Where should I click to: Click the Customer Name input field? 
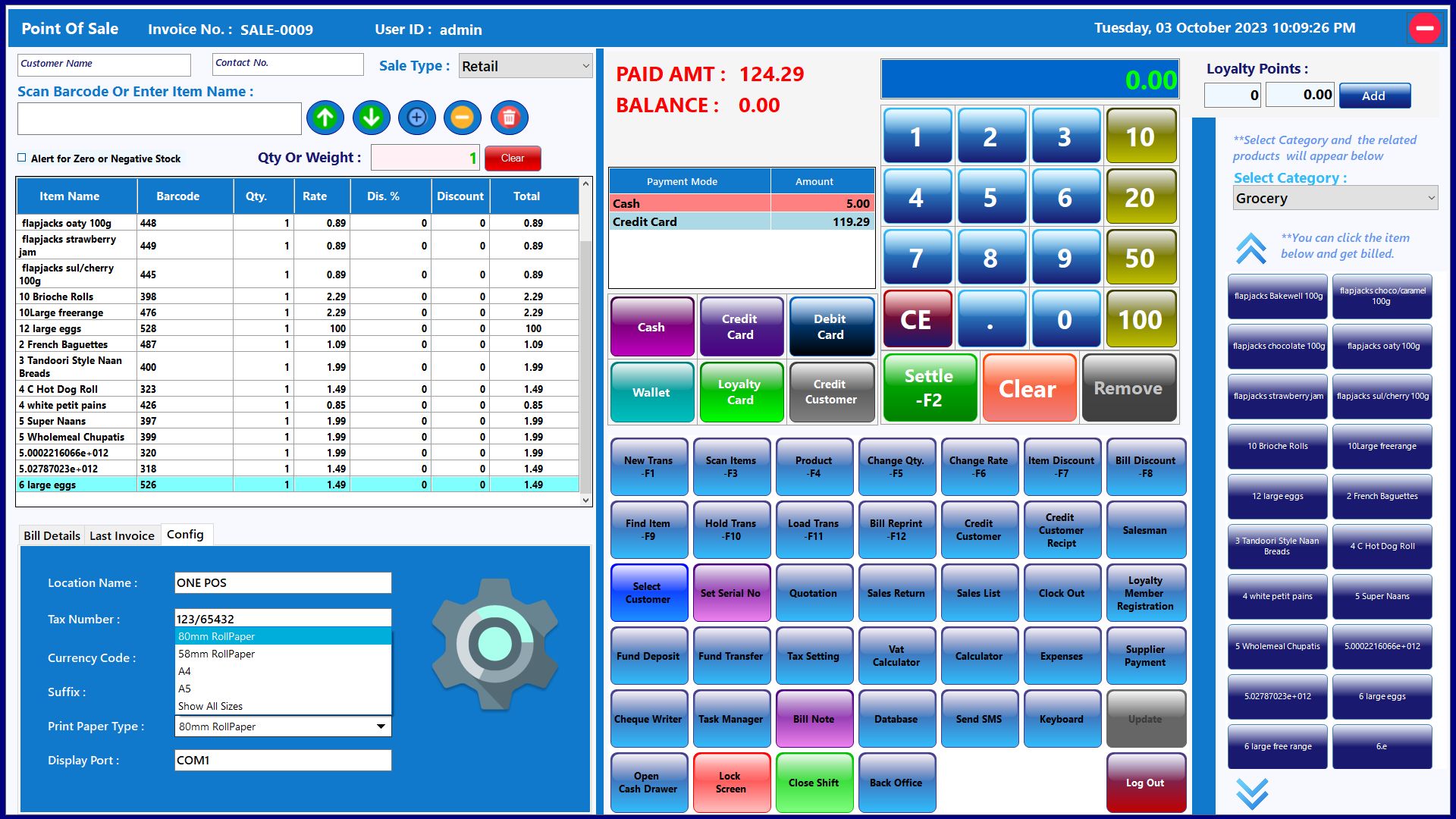click(104, 64)
